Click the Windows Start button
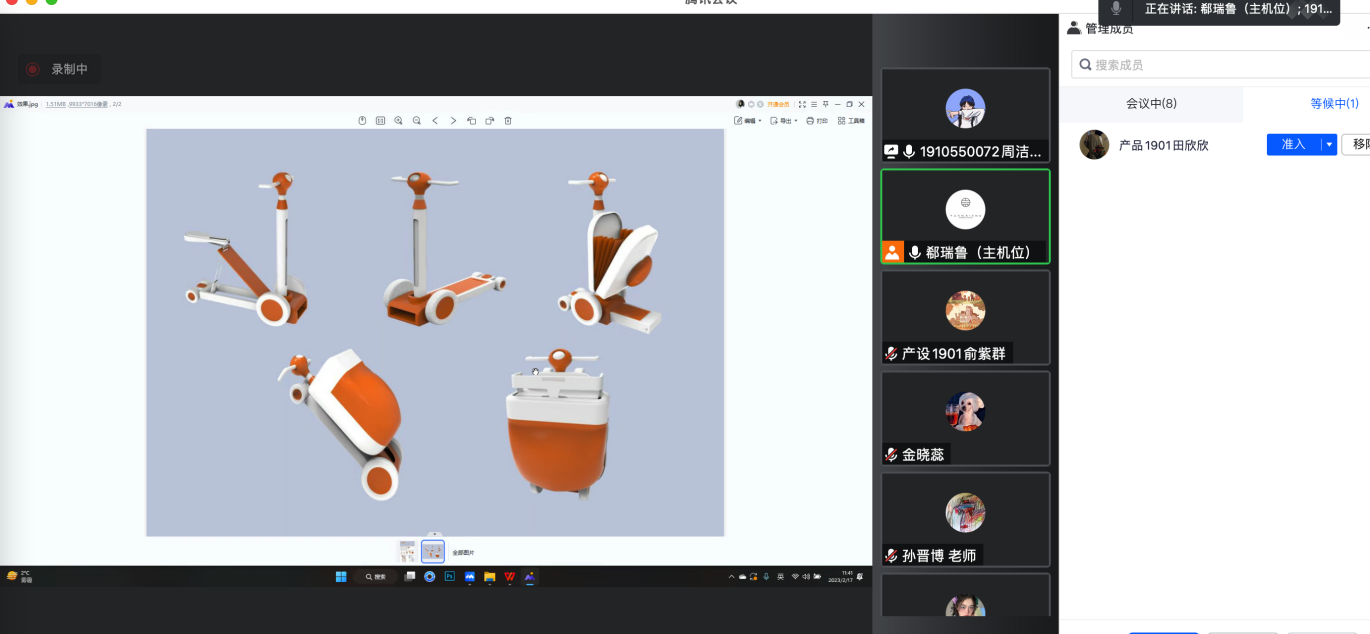The height and width of the screenshot is (634, 1370). point(341,577)
